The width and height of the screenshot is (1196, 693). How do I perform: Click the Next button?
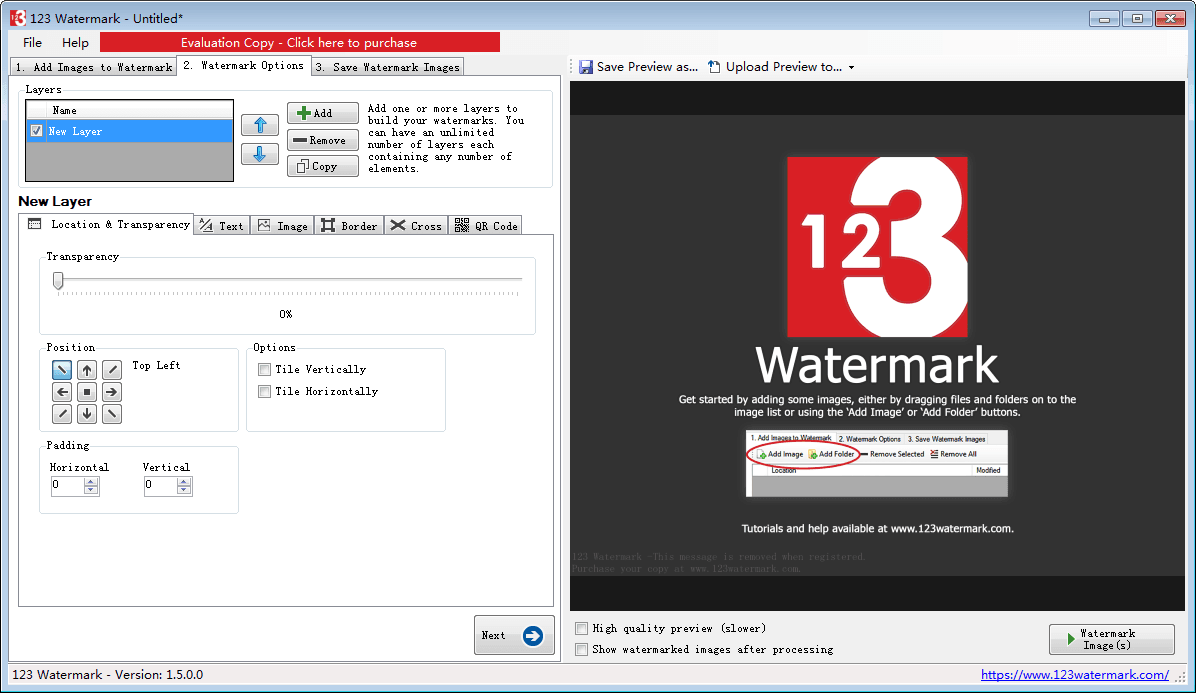(x=514, y=635)
